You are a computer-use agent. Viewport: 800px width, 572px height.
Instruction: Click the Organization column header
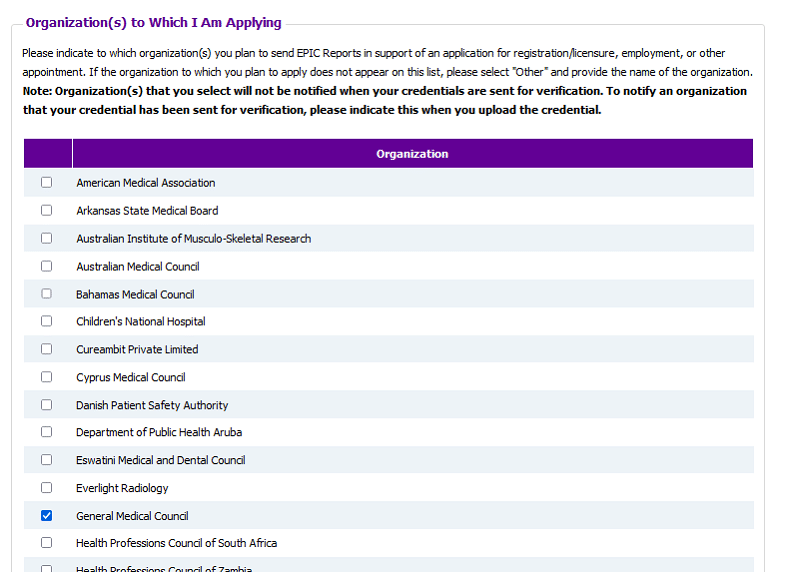pos(412,154)
